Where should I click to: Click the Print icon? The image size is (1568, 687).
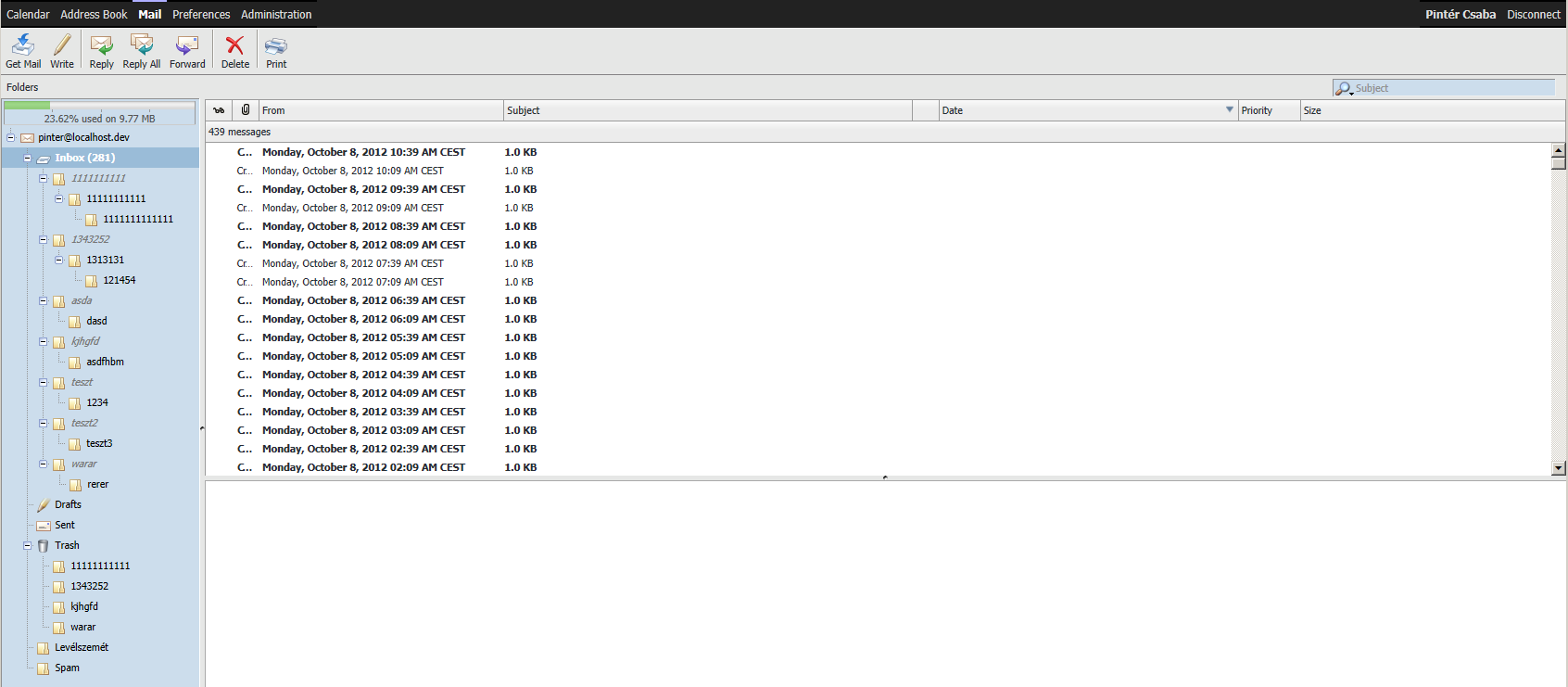(x=276, y=45)
